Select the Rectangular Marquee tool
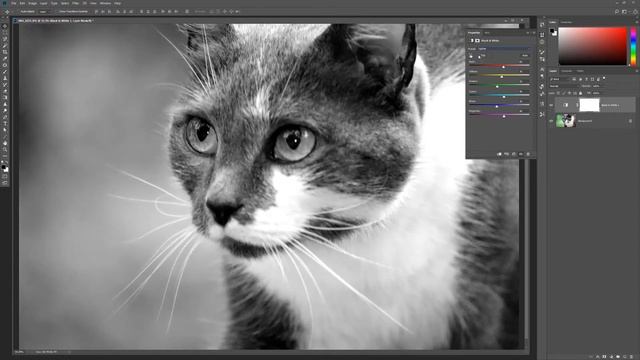 click(5, 33)
